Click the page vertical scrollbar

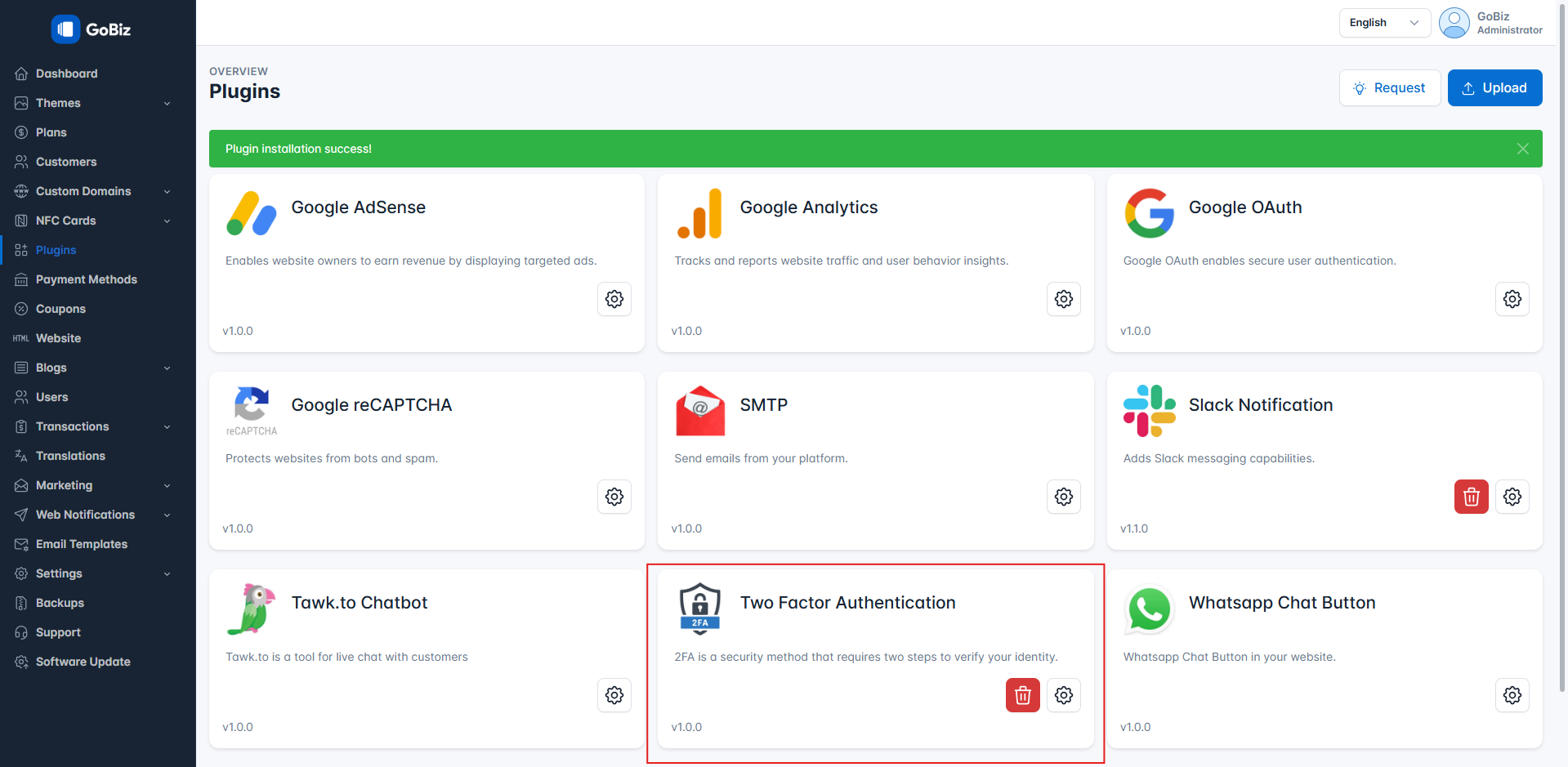(x=1562, y=327)
